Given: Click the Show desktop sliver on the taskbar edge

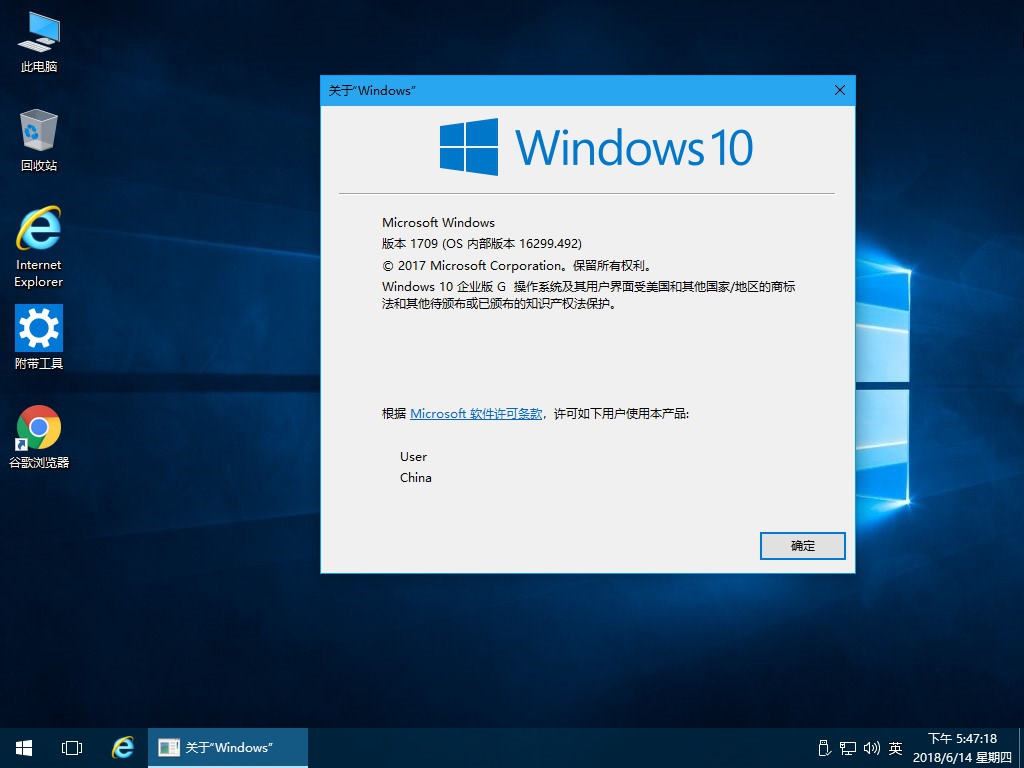Looking at the screenshot, I should click(1021, 748).
